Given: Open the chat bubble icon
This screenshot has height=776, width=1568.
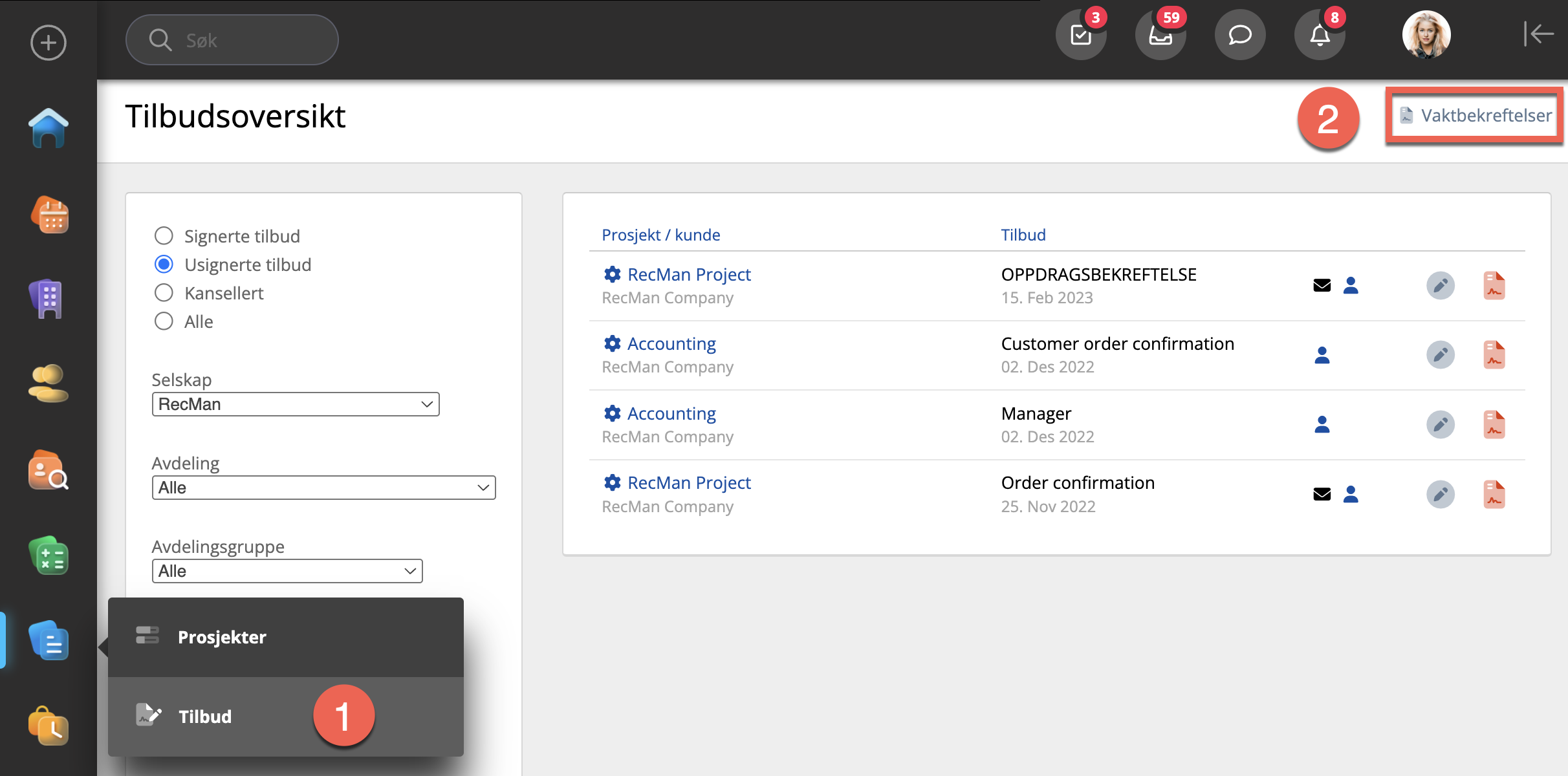Looking at the screenshot, I should pyautogui.click(x=1240, y=35).
